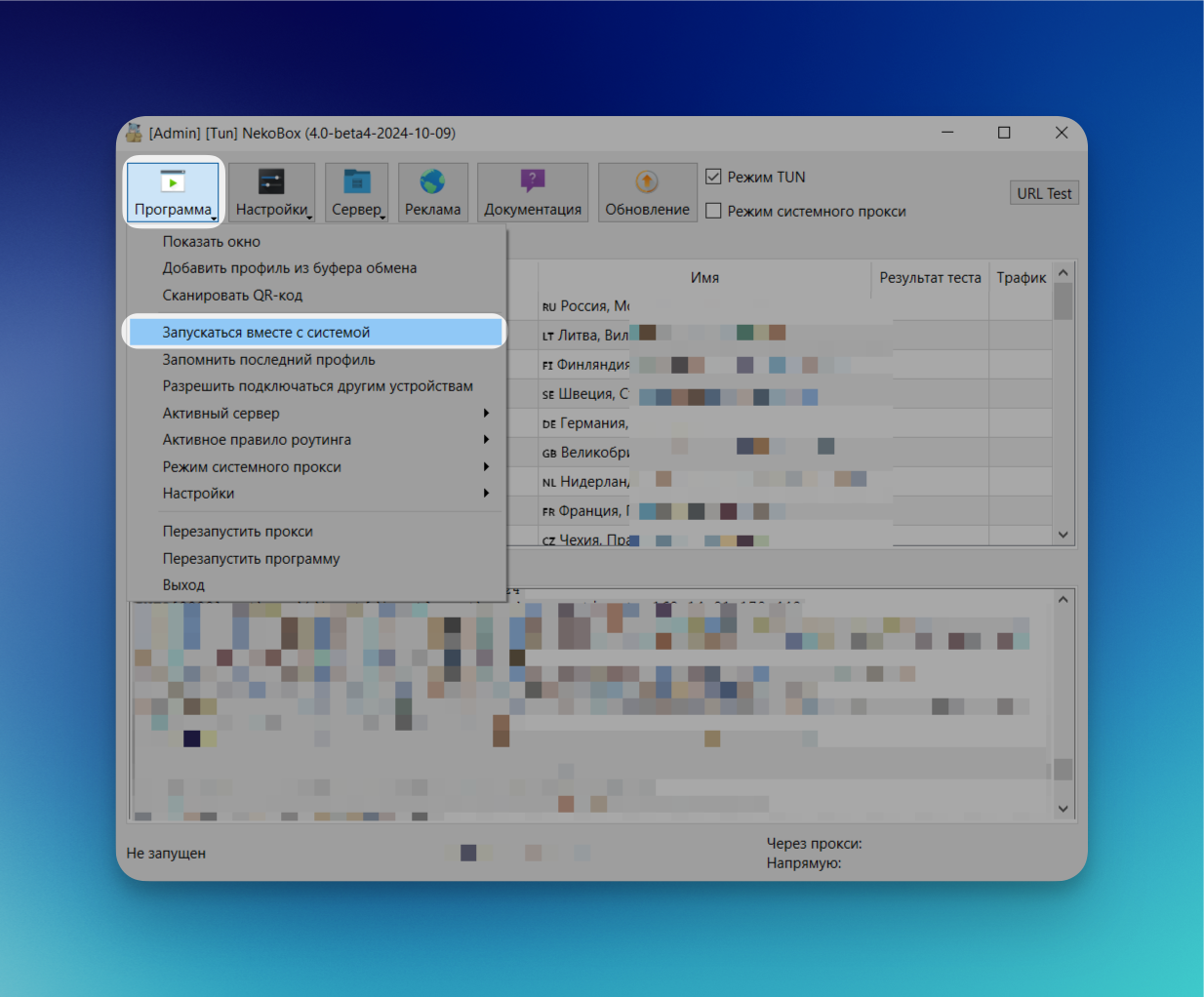Sort by Результат теста column header

click(930, 277)
